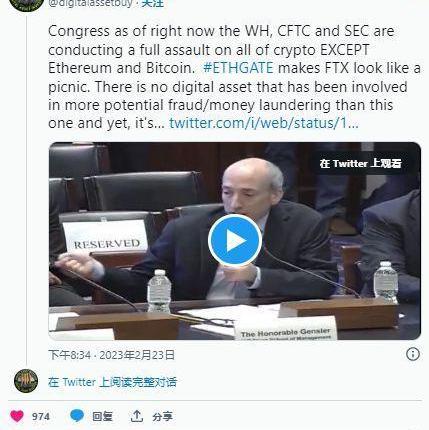
Task: Click the 在 Twitter 上观看 button
Action: (x=361, y=163)
